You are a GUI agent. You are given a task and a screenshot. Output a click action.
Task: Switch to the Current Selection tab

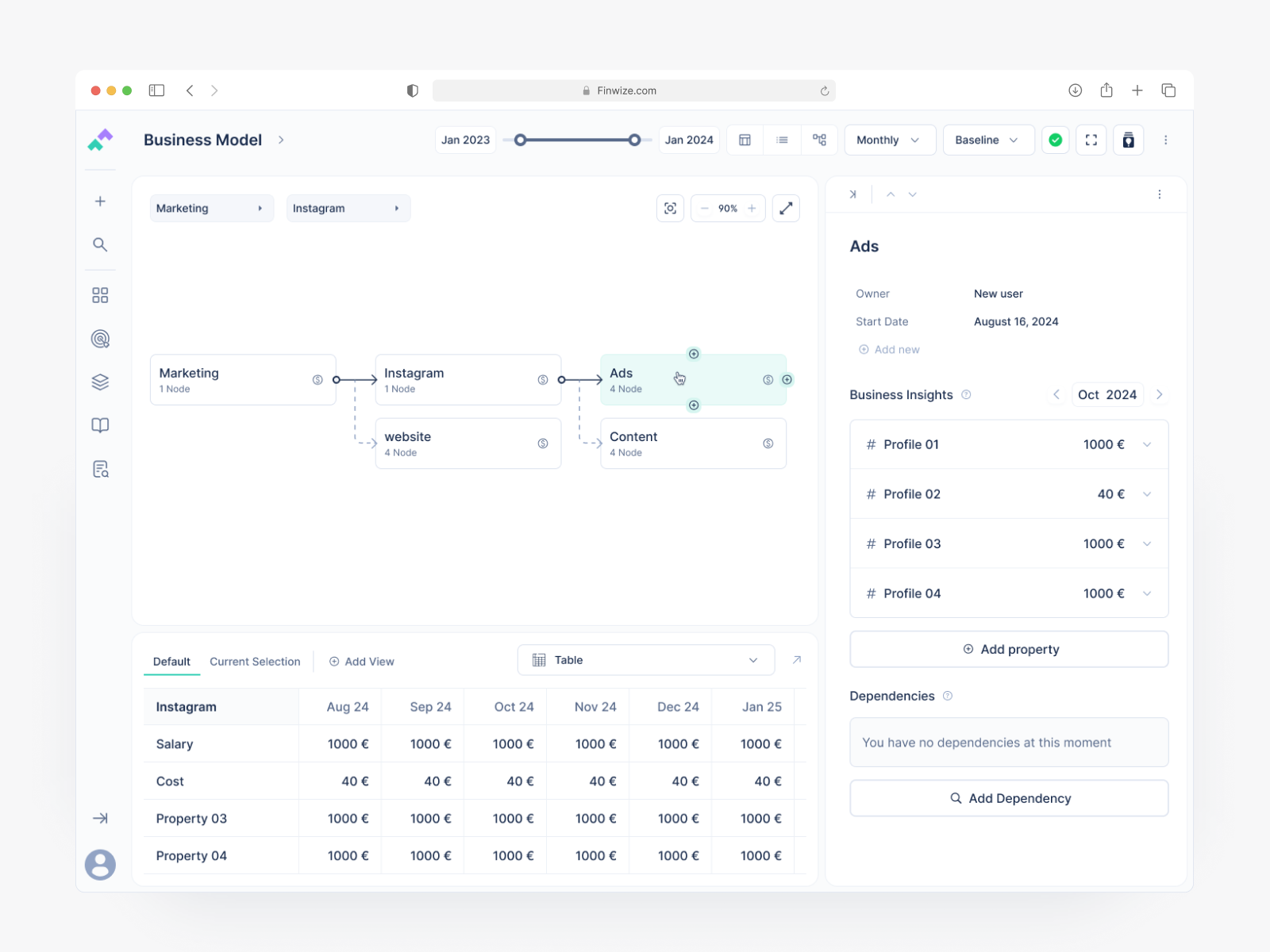pos(255,661)
